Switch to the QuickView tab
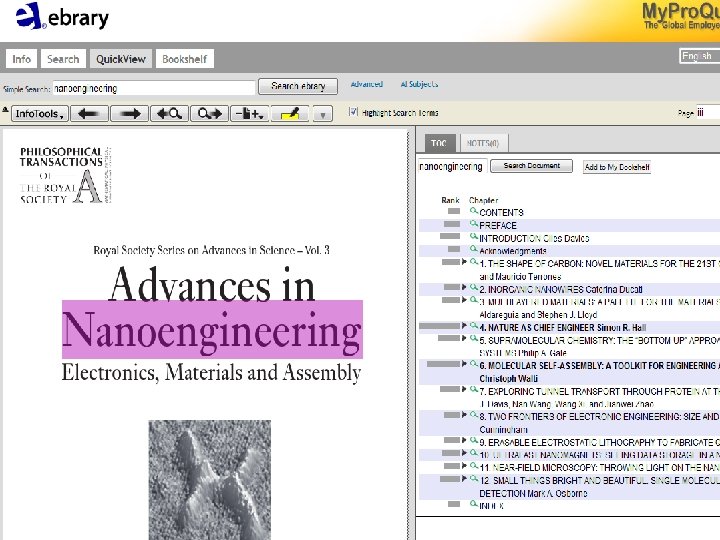 click(121, 59)
